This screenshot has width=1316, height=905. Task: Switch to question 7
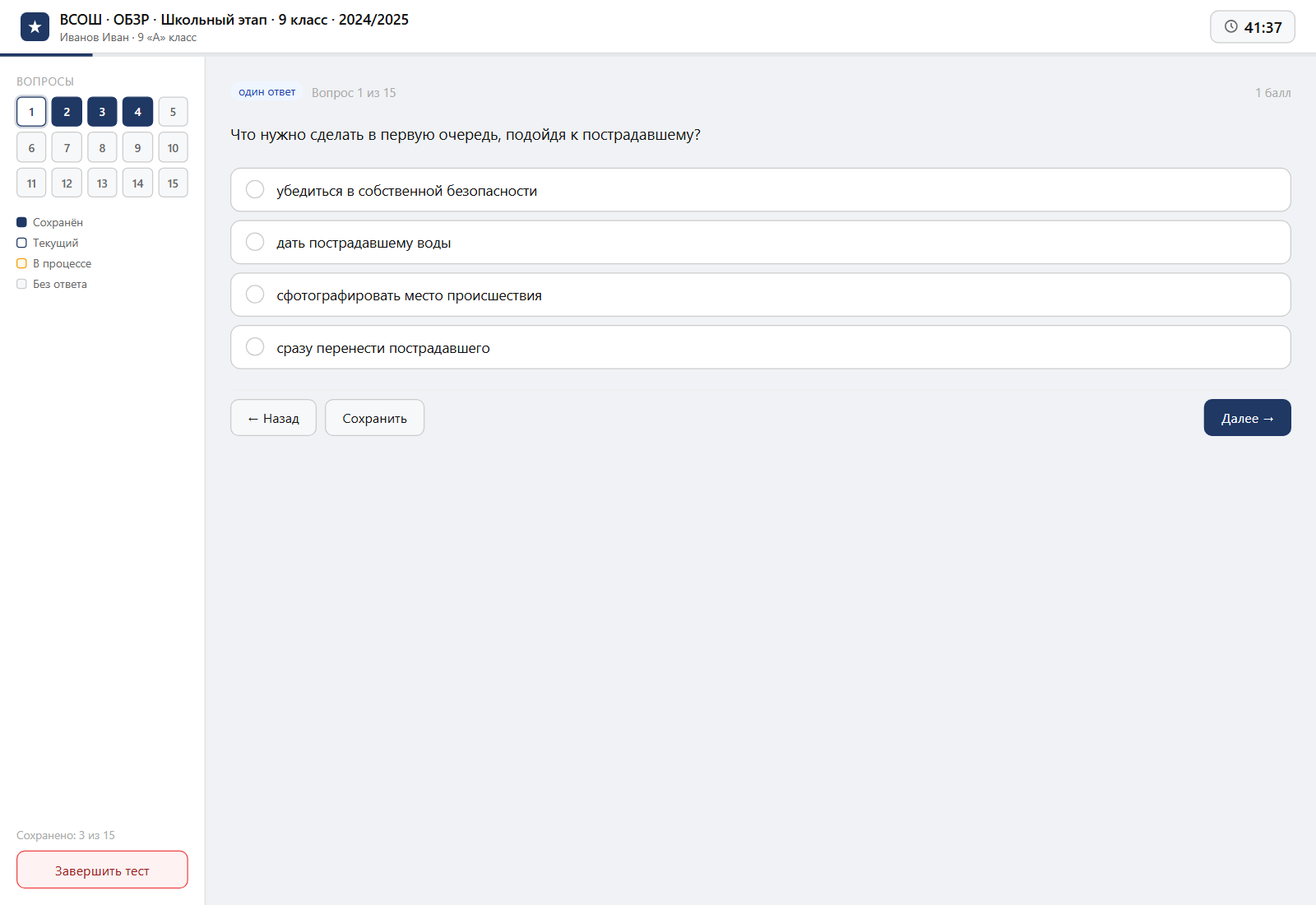pyautogui.click(x=67, y=148)
